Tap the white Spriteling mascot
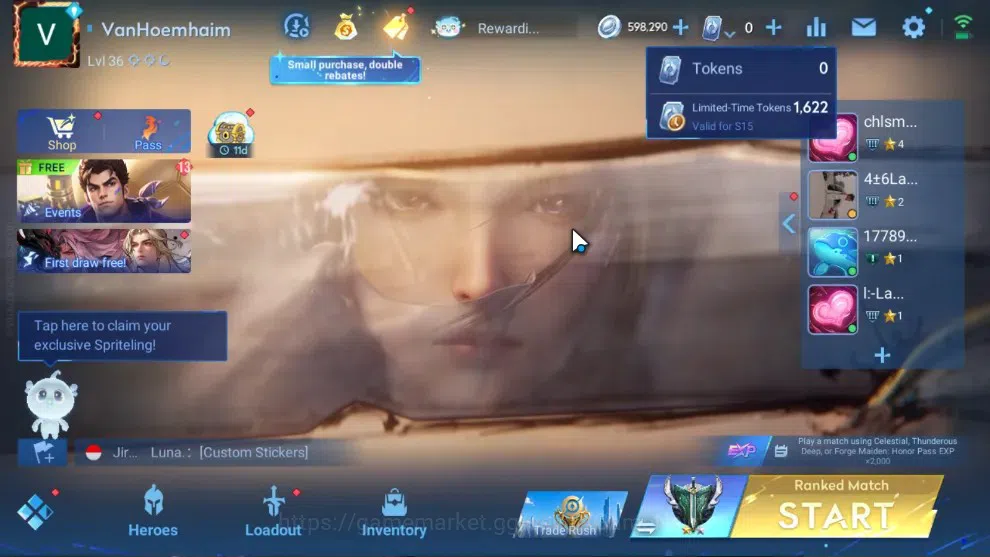Viewport: 990px width, 557px height. point(51,405)
